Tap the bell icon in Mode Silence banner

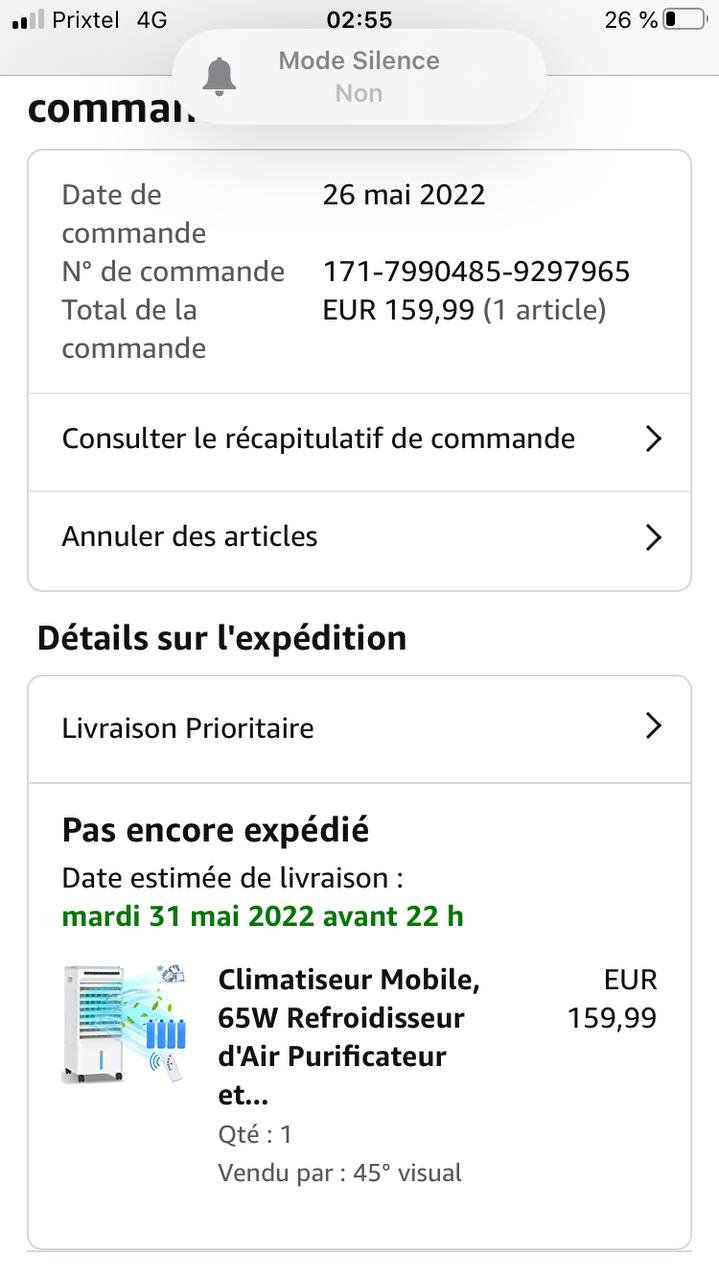(x=219, y=76)
